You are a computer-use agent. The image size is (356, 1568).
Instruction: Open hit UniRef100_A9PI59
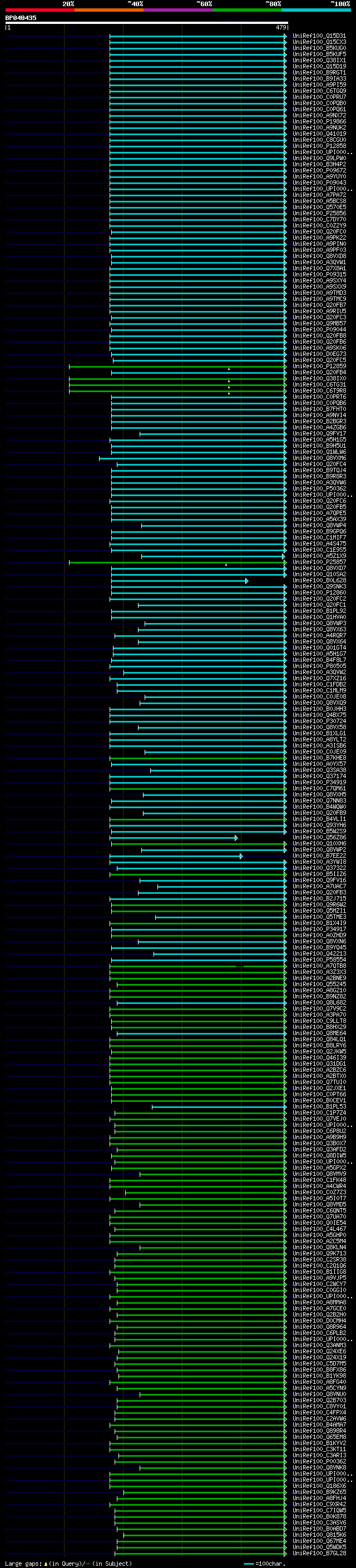click(319, 85)
